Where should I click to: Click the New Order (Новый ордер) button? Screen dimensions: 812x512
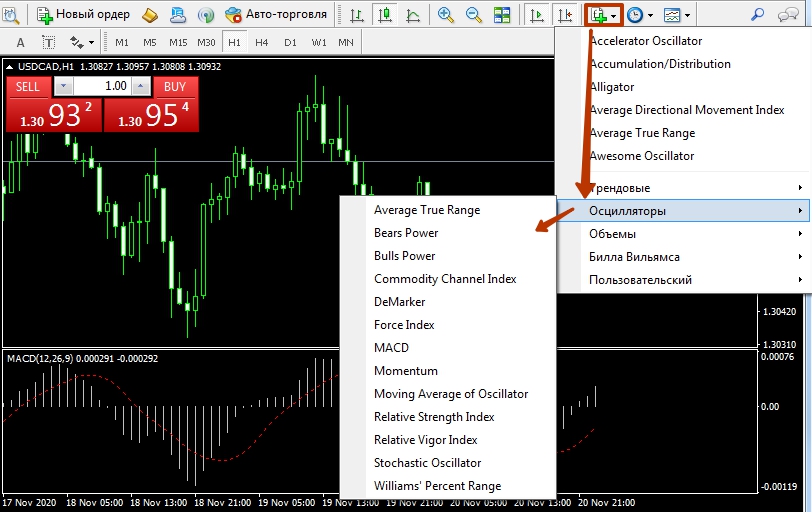(x=83, y=15)
